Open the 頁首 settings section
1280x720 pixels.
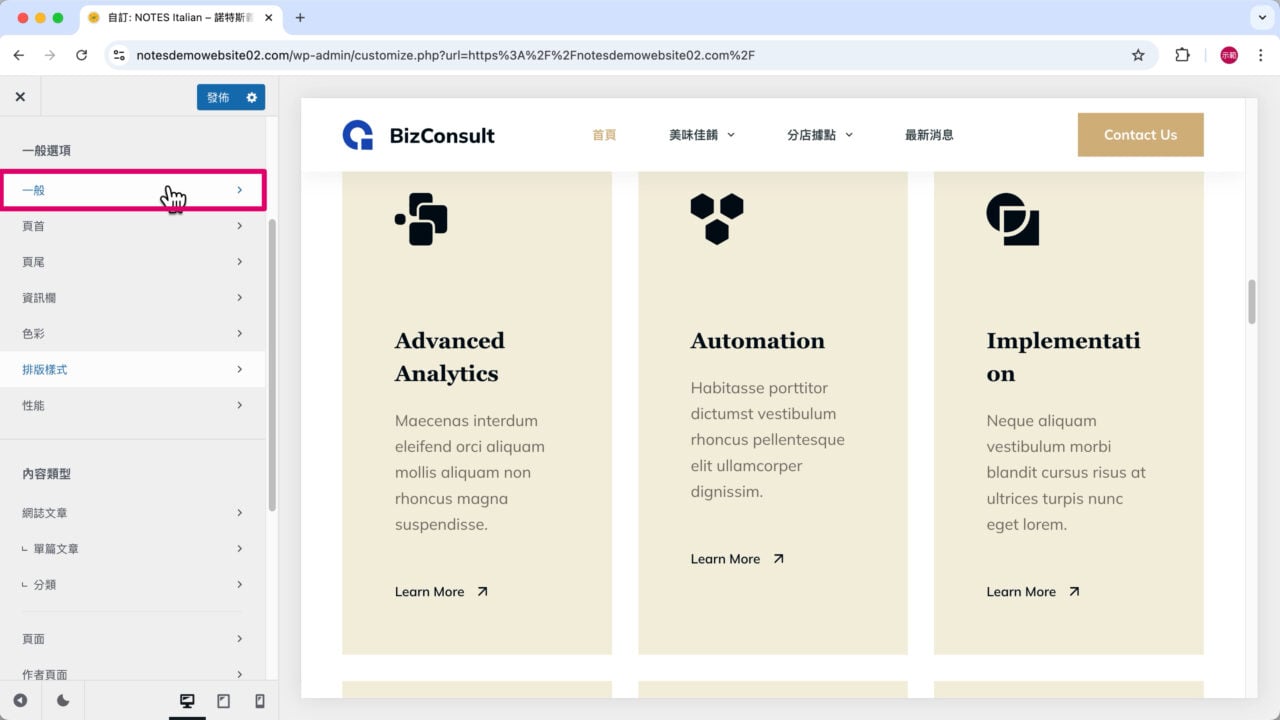click(x=132, y=226)
